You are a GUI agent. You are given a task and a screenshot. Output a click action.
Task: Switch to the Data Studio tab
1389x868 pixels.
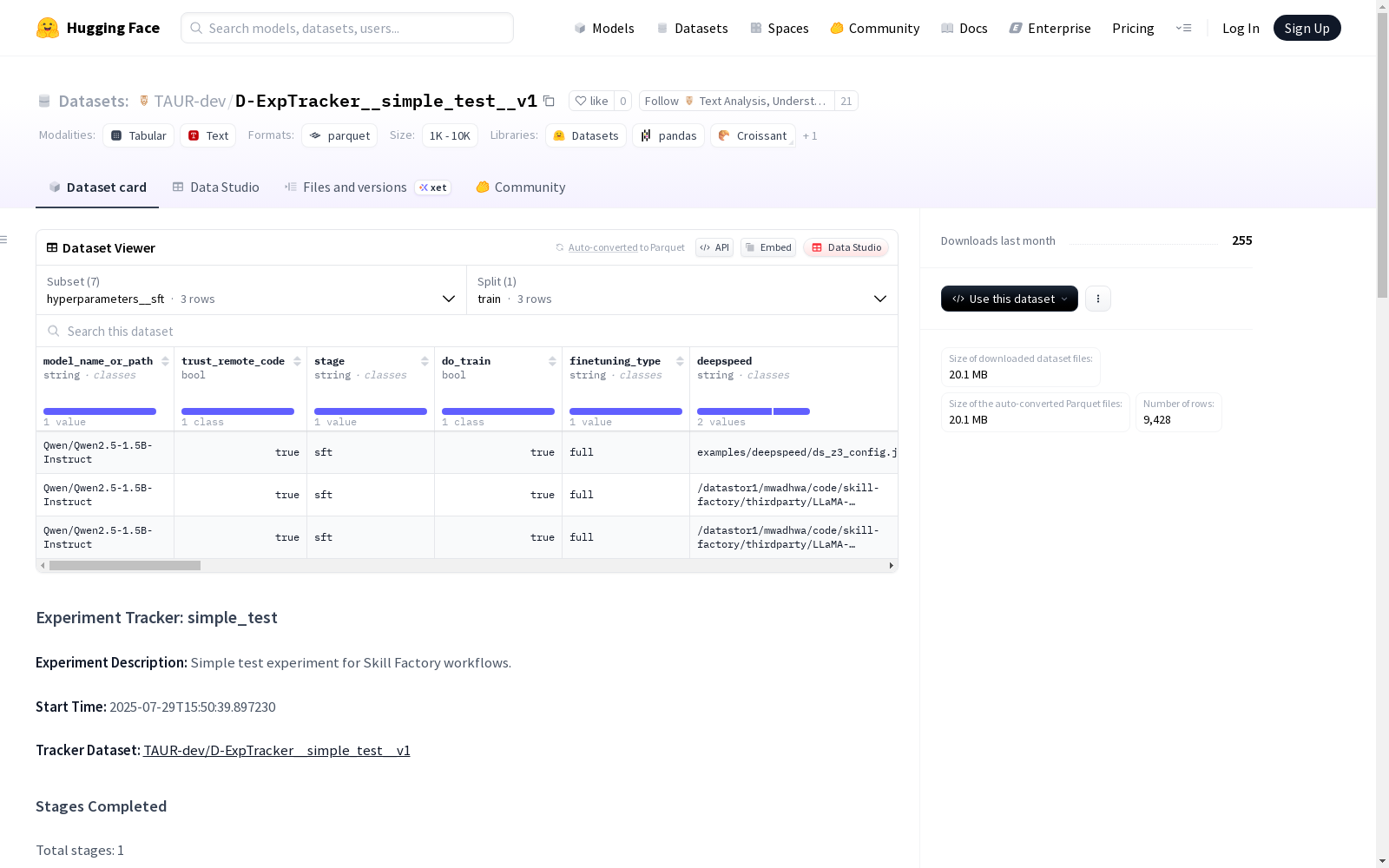click(x=216, y=187)
